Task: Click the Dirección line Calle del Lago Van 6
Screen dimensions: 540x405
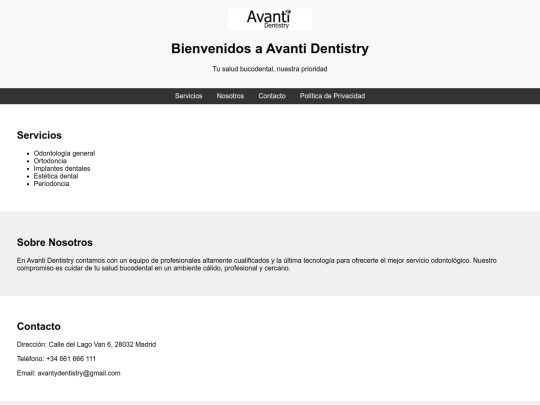Action: [x=86, y=344]
